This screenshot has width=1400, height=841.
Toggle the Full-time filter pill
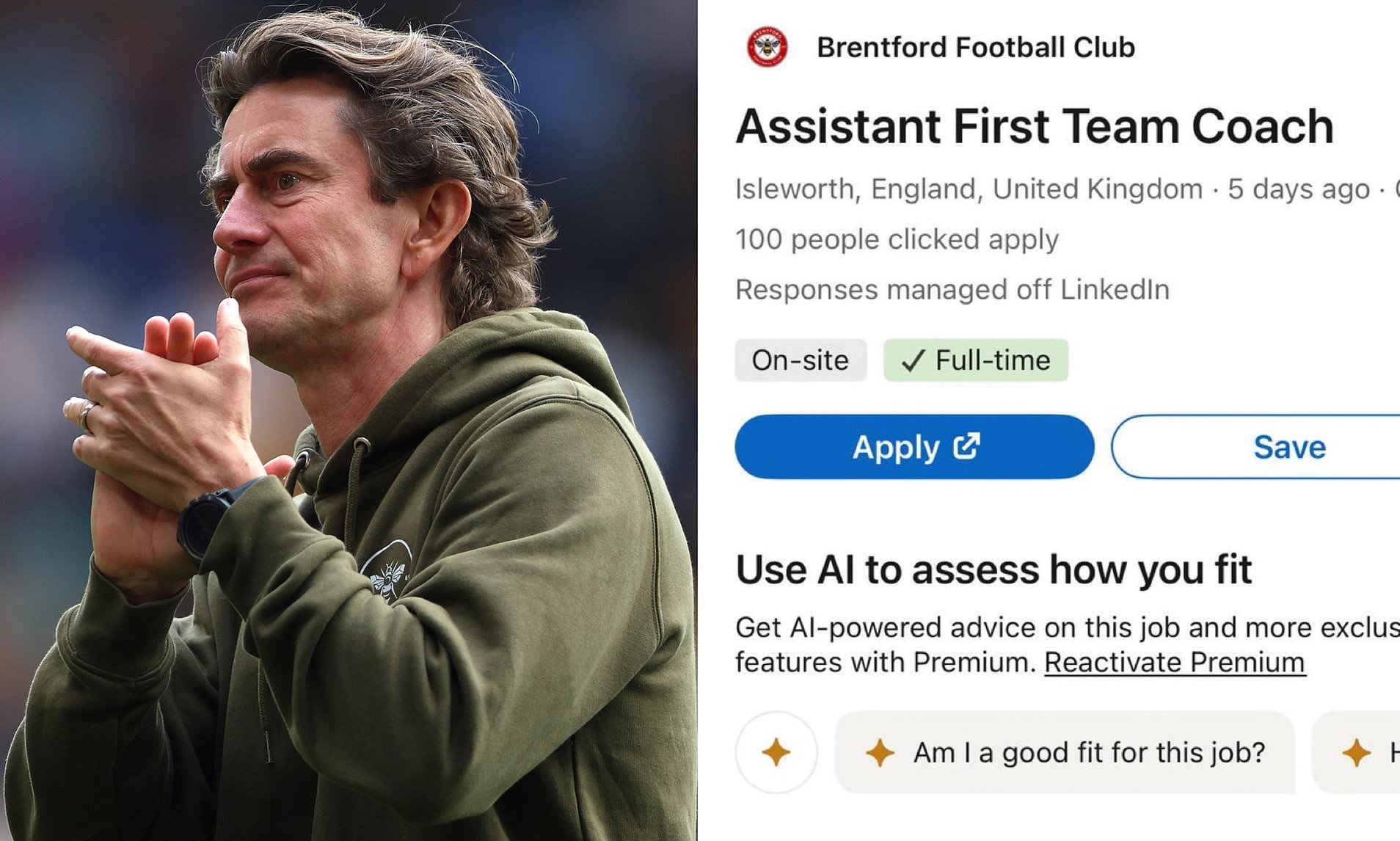click(x=976, y=360)
